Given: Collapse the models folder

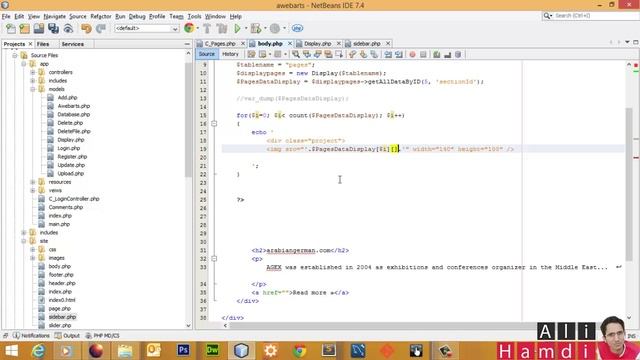Looking at the screenshot, I should (x=33, y=89).
